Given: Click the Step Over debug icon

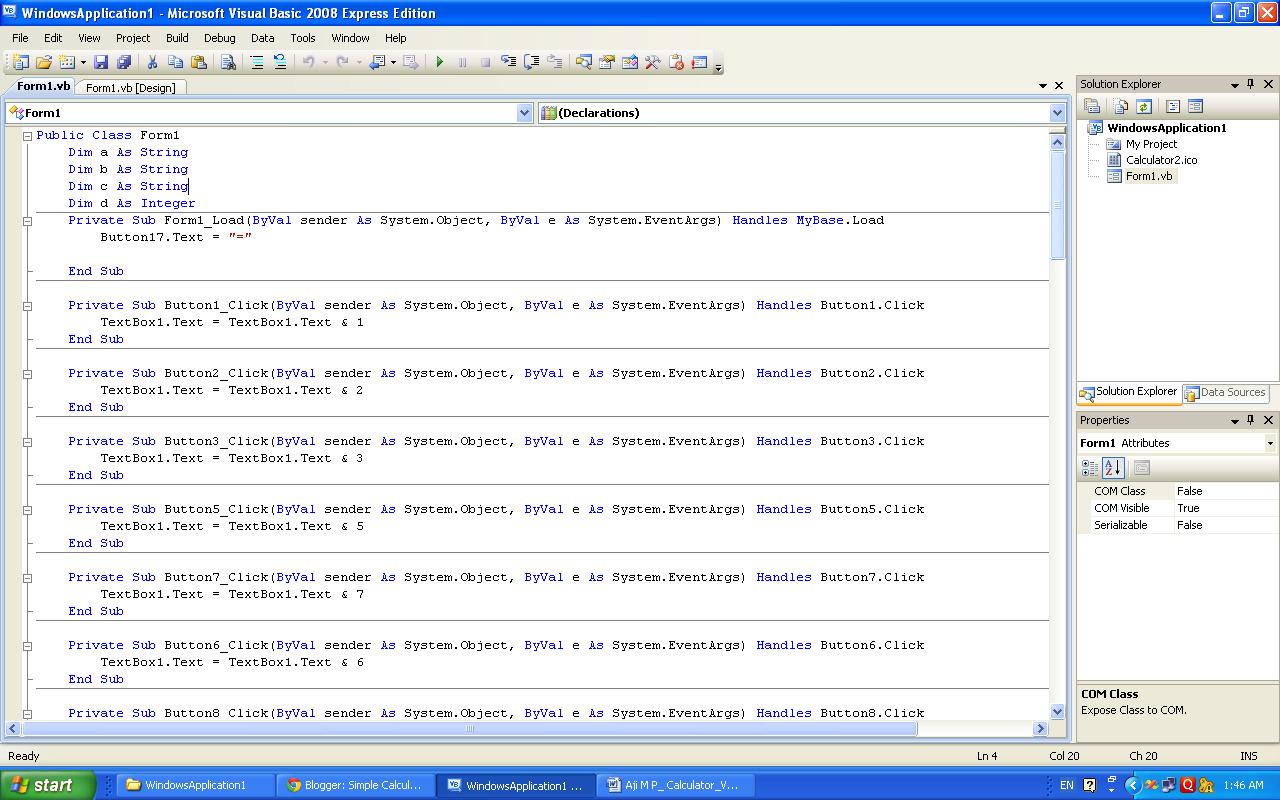Looking at the screenshot, I should tap(531, 62).
